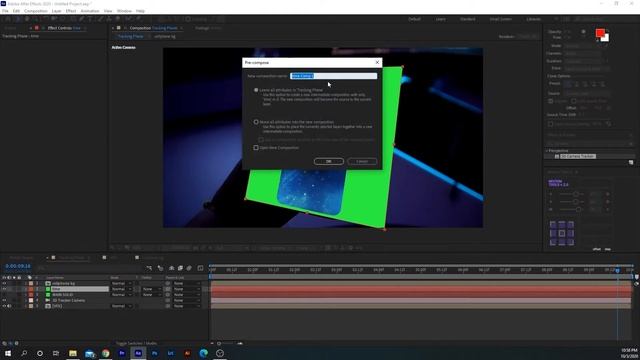Check the Open New Composition checkbox
This screenshot has height=360, width=640.
256,148
